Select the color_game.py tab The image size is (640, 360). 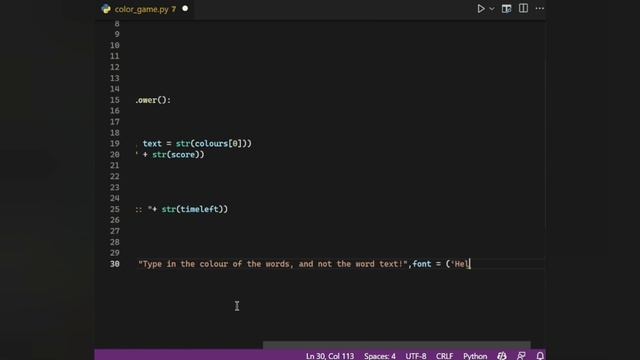pos(145,9)
